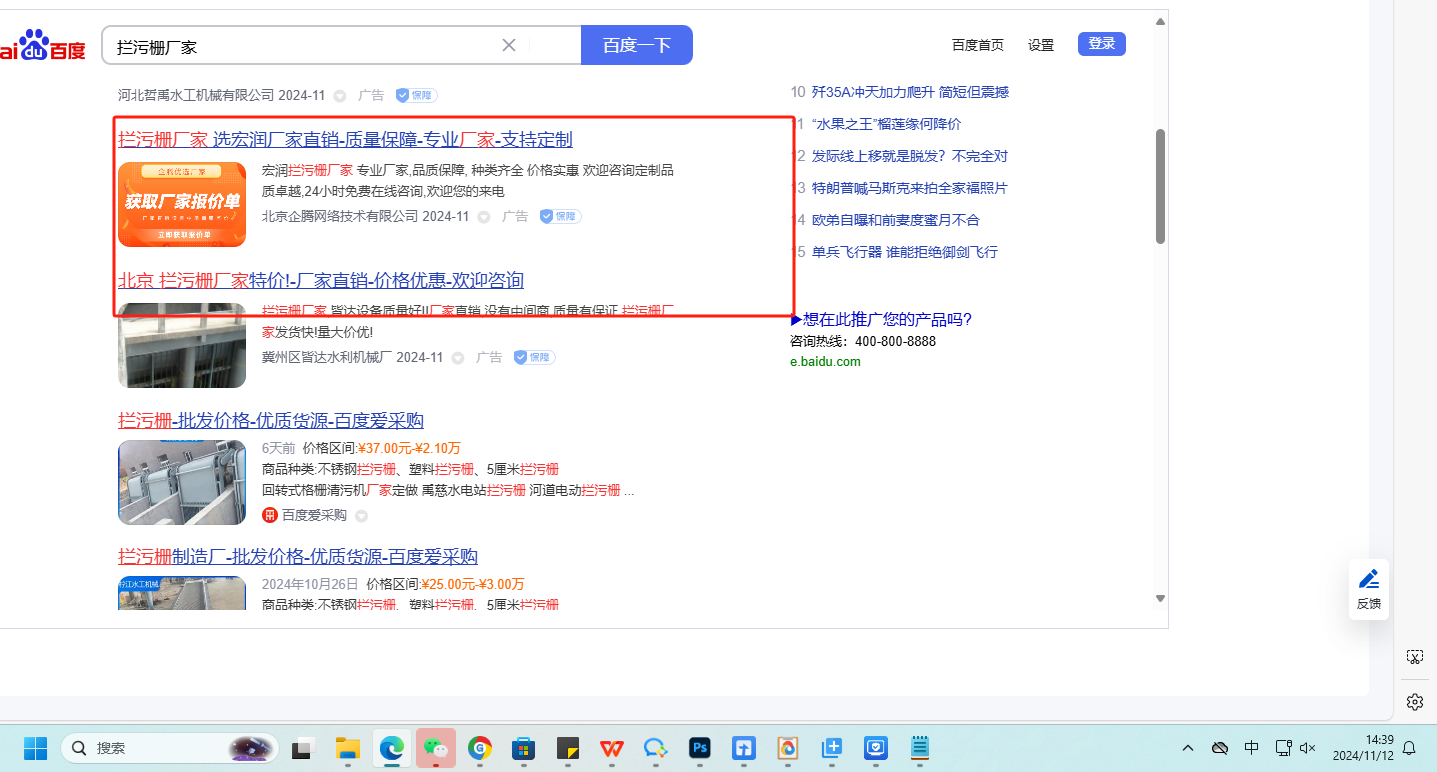Click the Baidu logo

click(42, 46)
